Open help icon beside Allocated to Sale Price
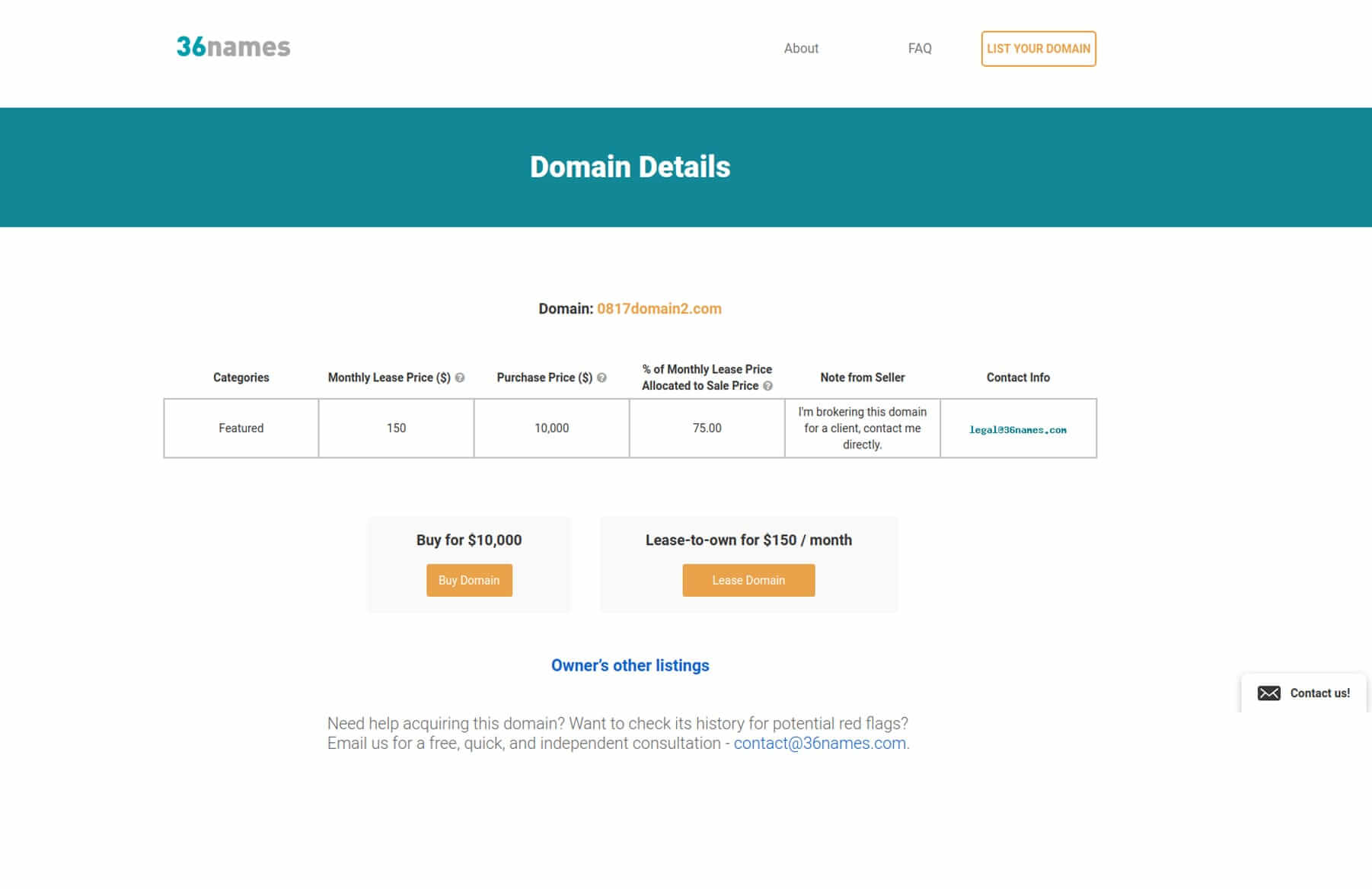1372x889 pixels. point(767,386)
